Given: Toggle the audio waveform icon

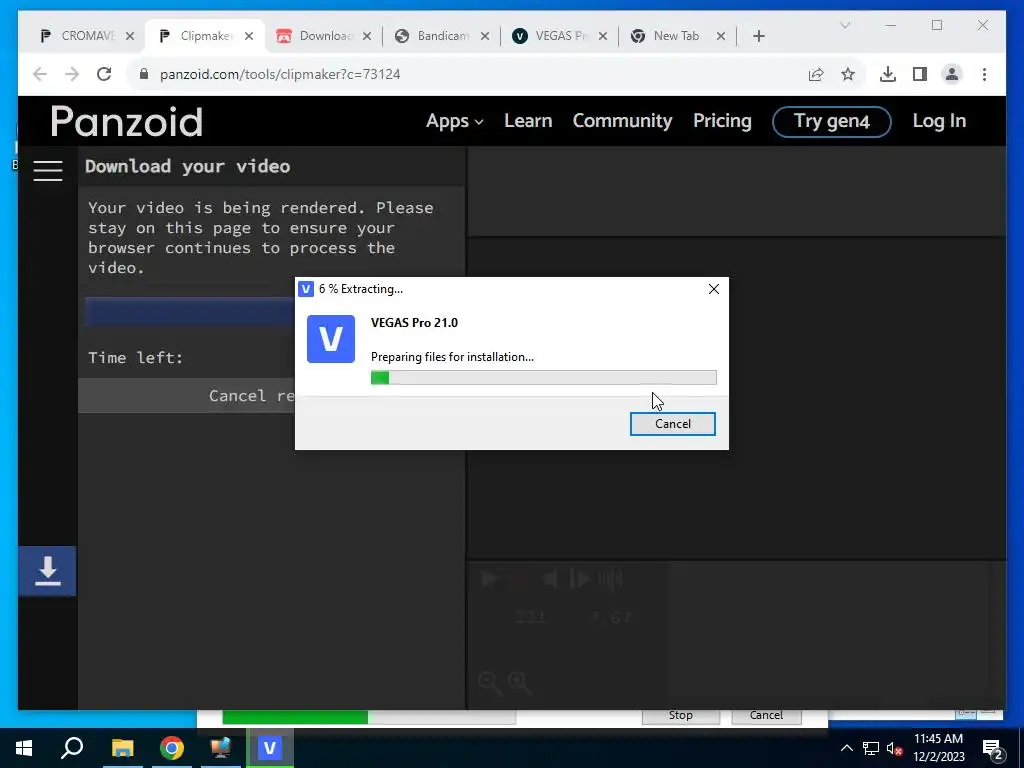Looking at the screenshot, I should (x=610, y=579).
